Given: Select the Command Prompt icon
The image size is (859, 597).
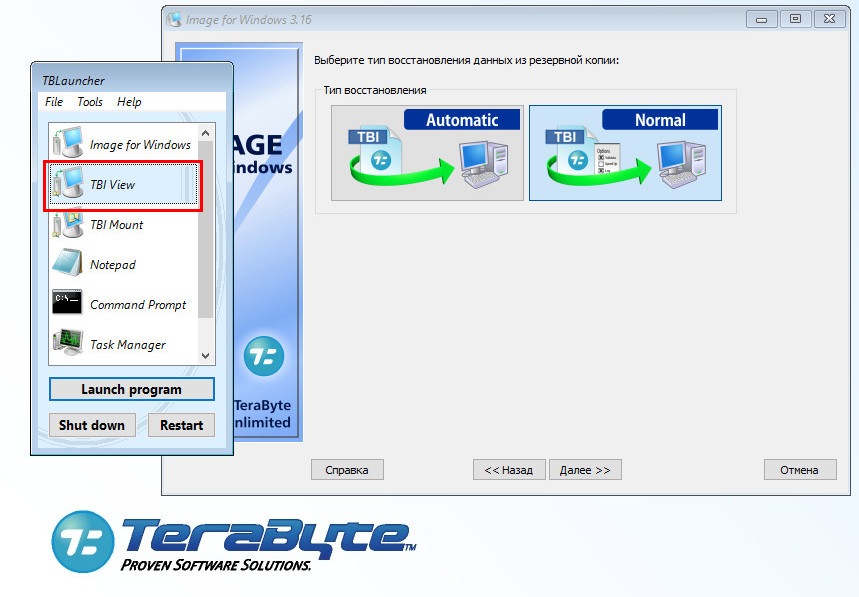Looking at the screenshot, I should click(67, 302).
